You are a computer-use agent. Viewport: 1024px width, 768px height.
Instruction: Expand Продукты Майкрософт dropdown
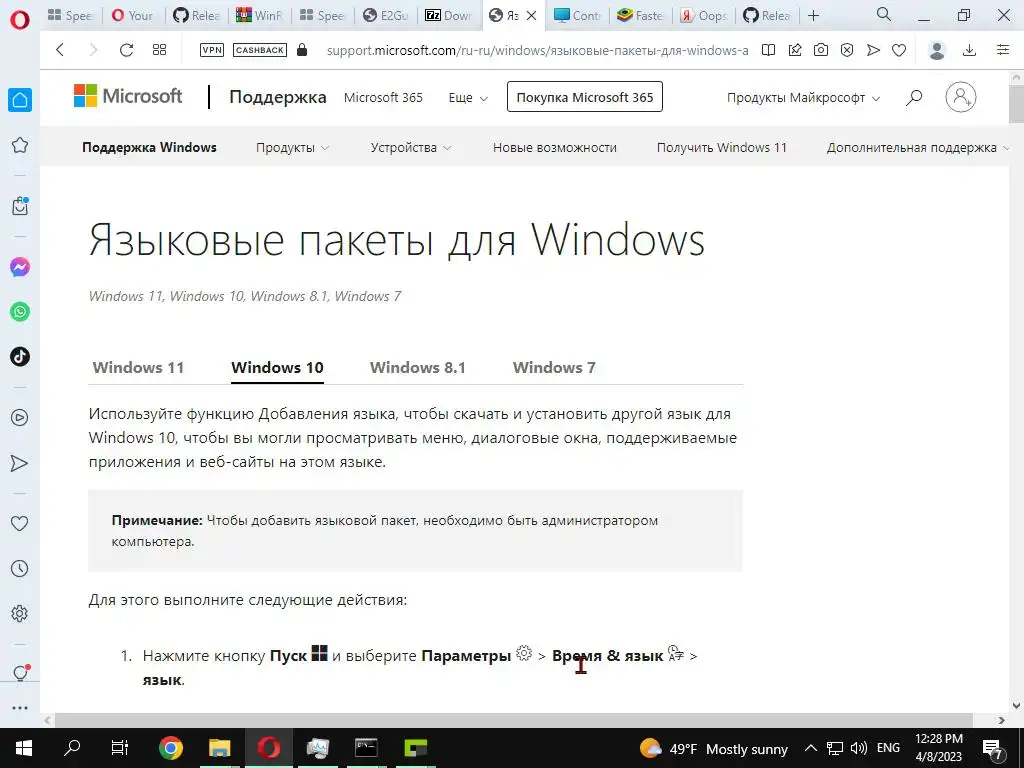[803, 98]
